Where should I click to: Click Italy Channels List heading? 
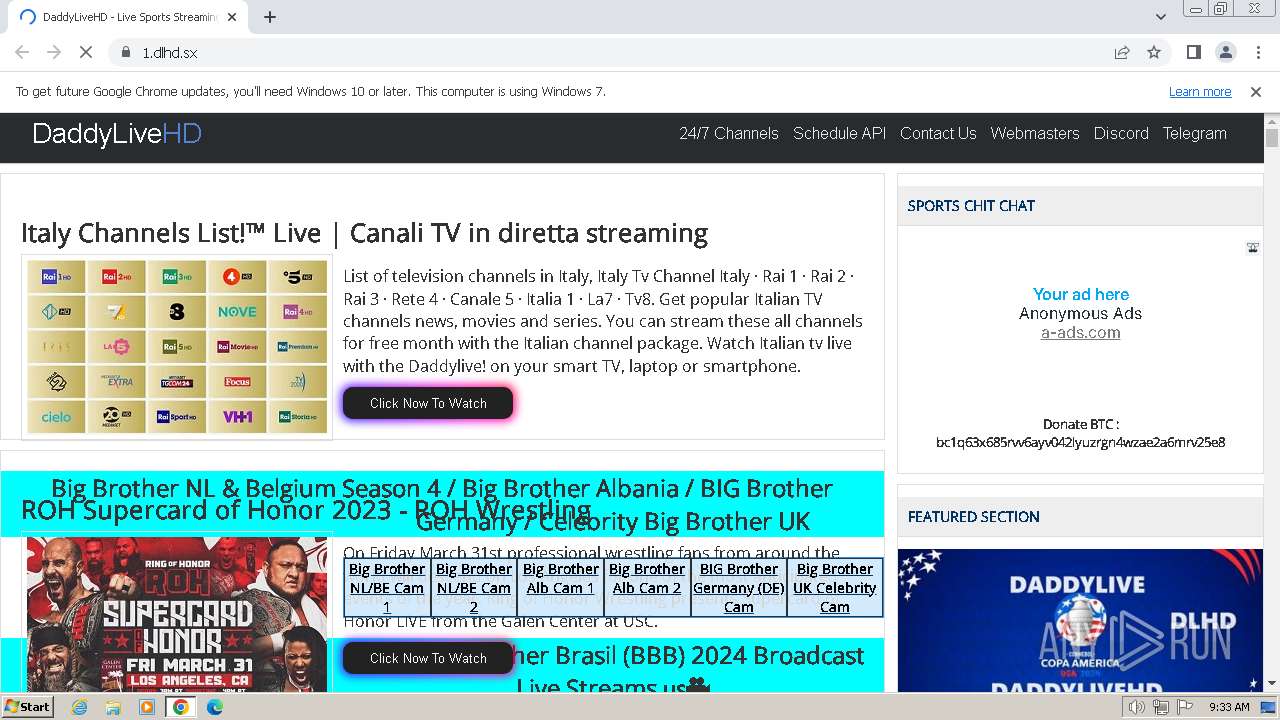pyautogui.click(x=364, y=233)
